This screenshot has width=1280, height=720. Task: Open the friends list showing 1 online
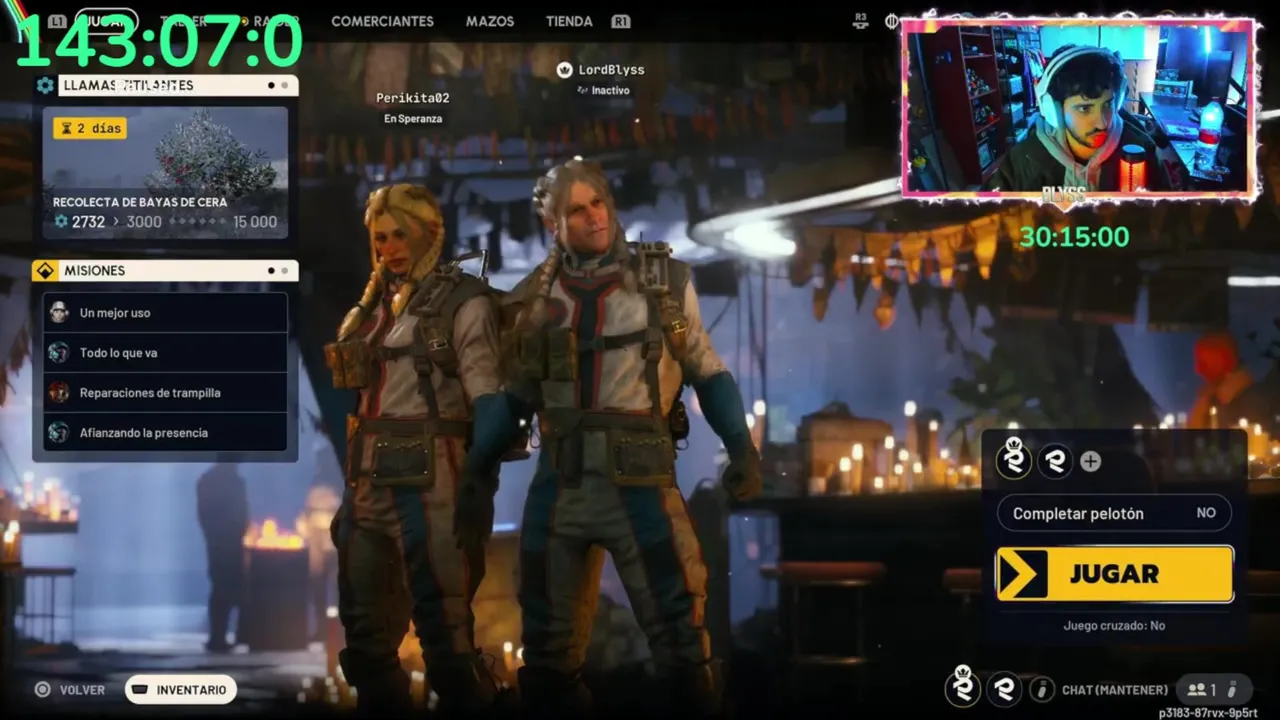[x=1214, y=689]
